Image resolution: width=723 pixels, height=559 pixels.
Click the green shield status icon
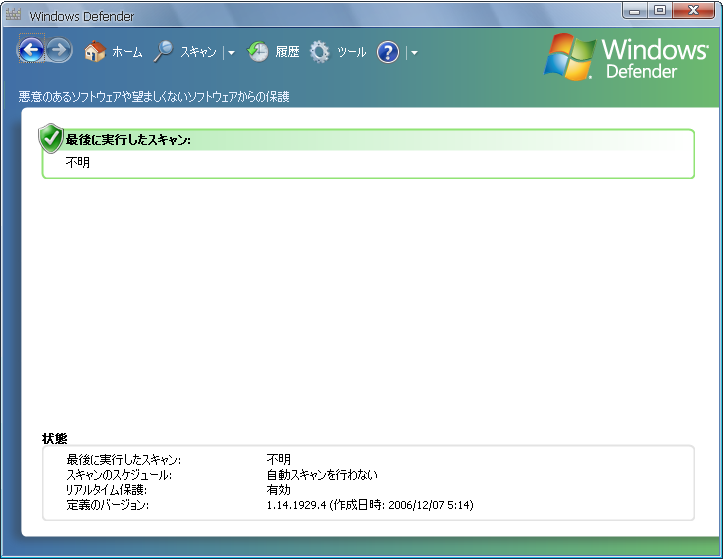51,139
